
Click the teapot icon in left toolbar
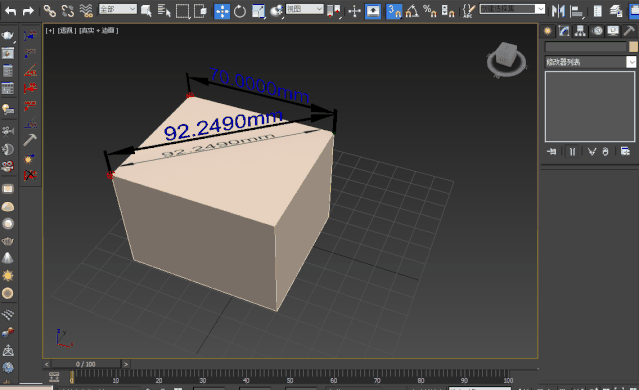tap(8, 36)
